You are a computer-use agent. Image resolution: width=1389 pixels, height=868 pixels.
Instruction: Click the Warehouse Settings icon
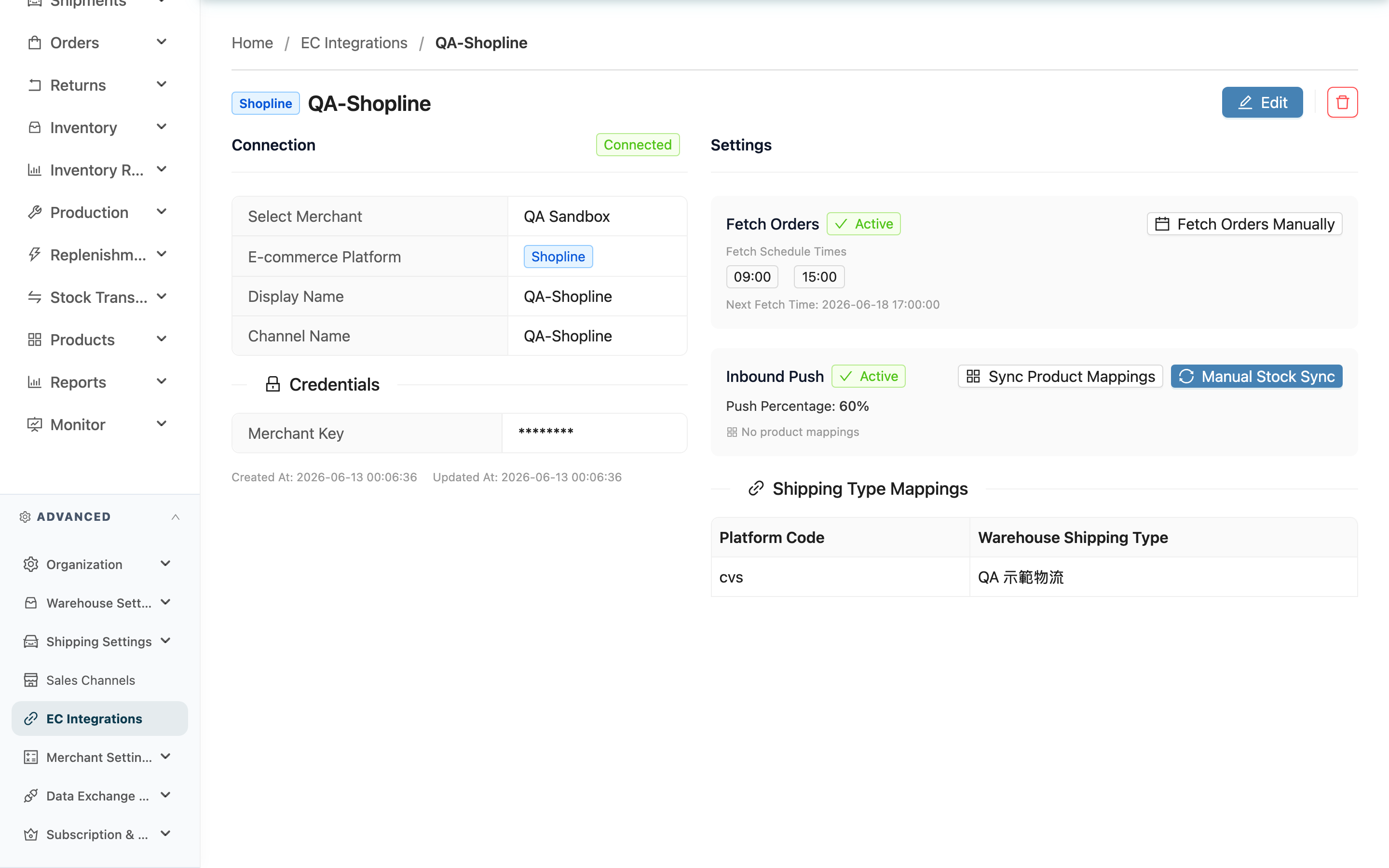point(31,603)
